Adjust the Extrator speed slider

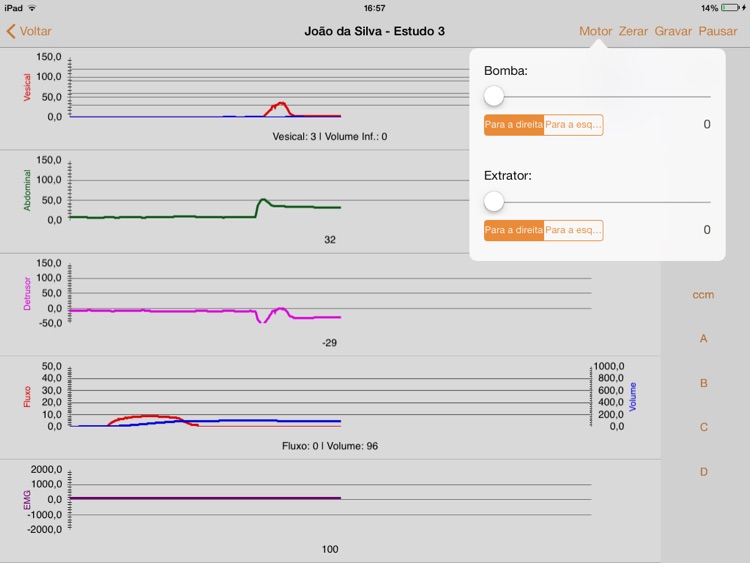[x=597, y=201]
